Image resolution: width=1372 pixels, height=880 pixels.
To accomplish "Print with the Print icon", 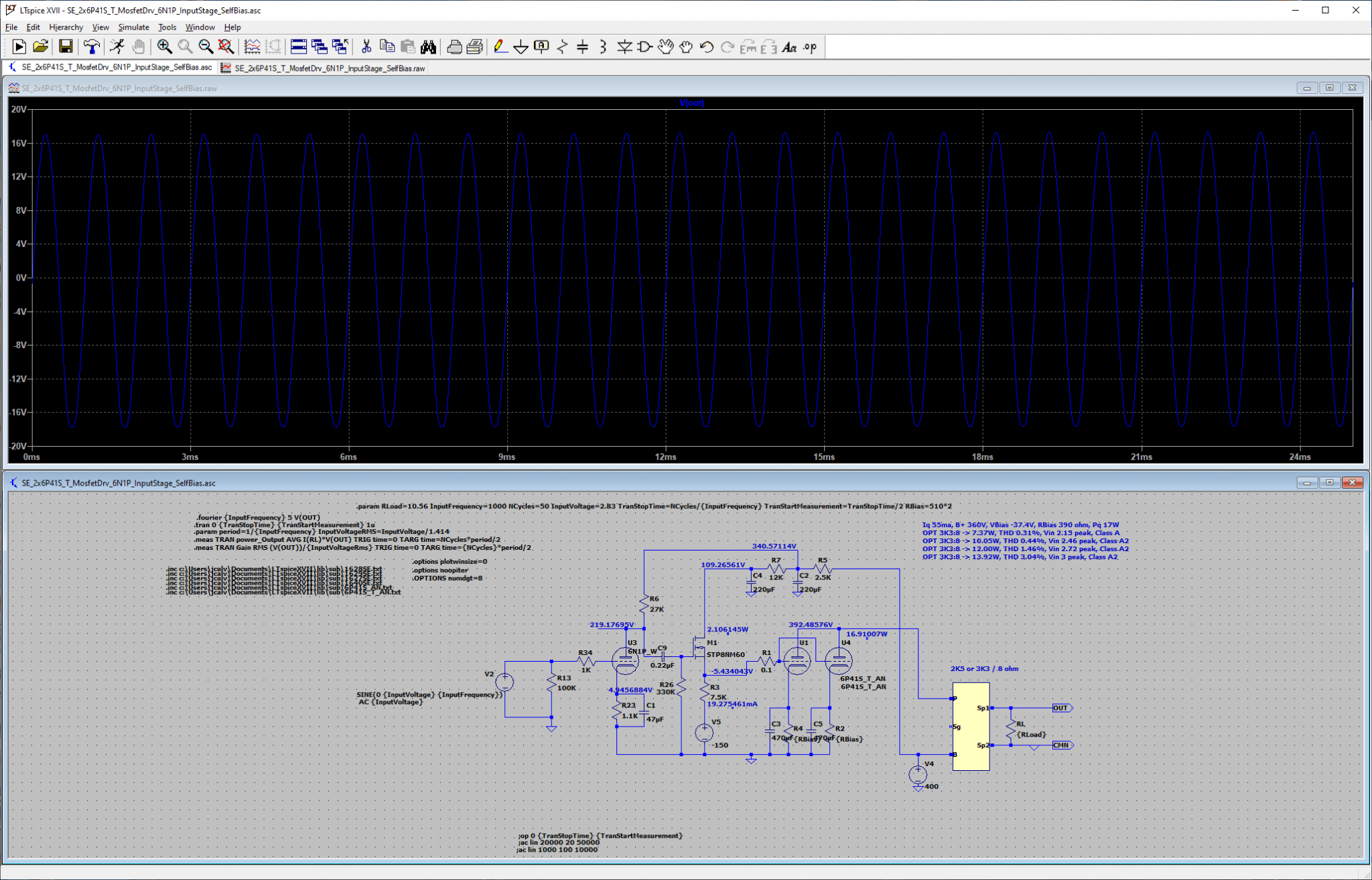I will tap(475, 46).
